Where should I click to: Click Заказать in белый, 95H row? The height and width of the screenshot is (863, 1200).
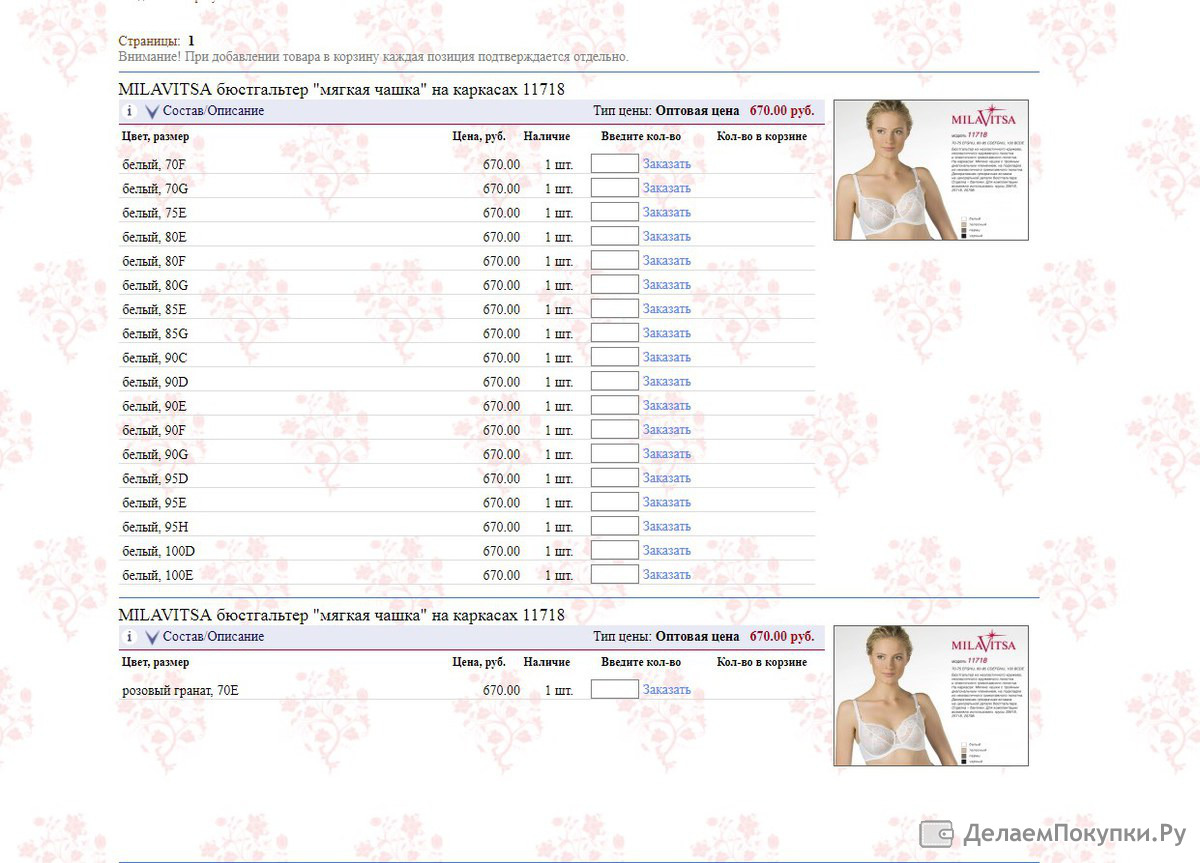[667, 526]
